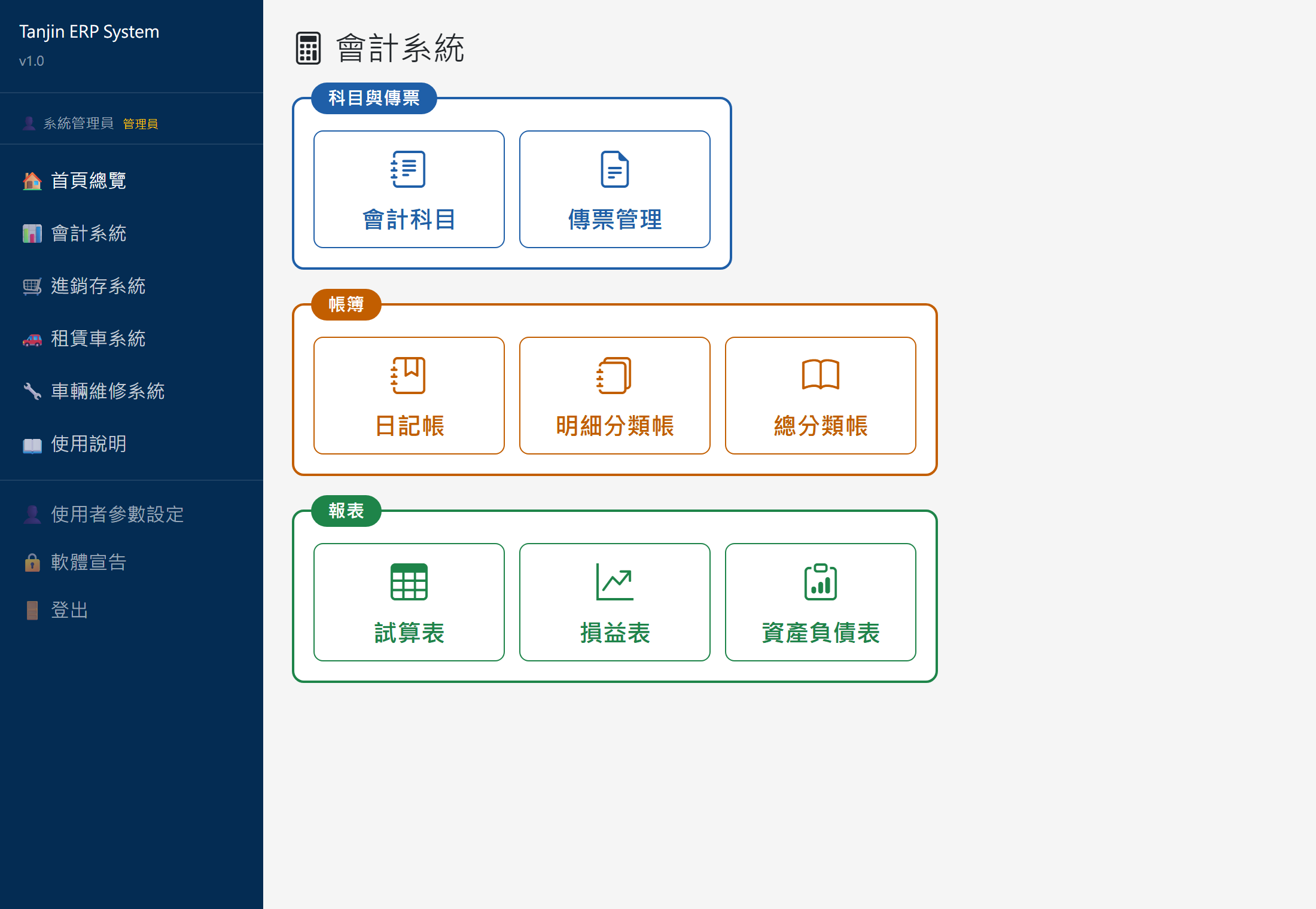Click the 資產負債表 clipboard chart icon
Image resolution: width=1316 pixels, height=909 pixels.
click(x=820, y=582)
